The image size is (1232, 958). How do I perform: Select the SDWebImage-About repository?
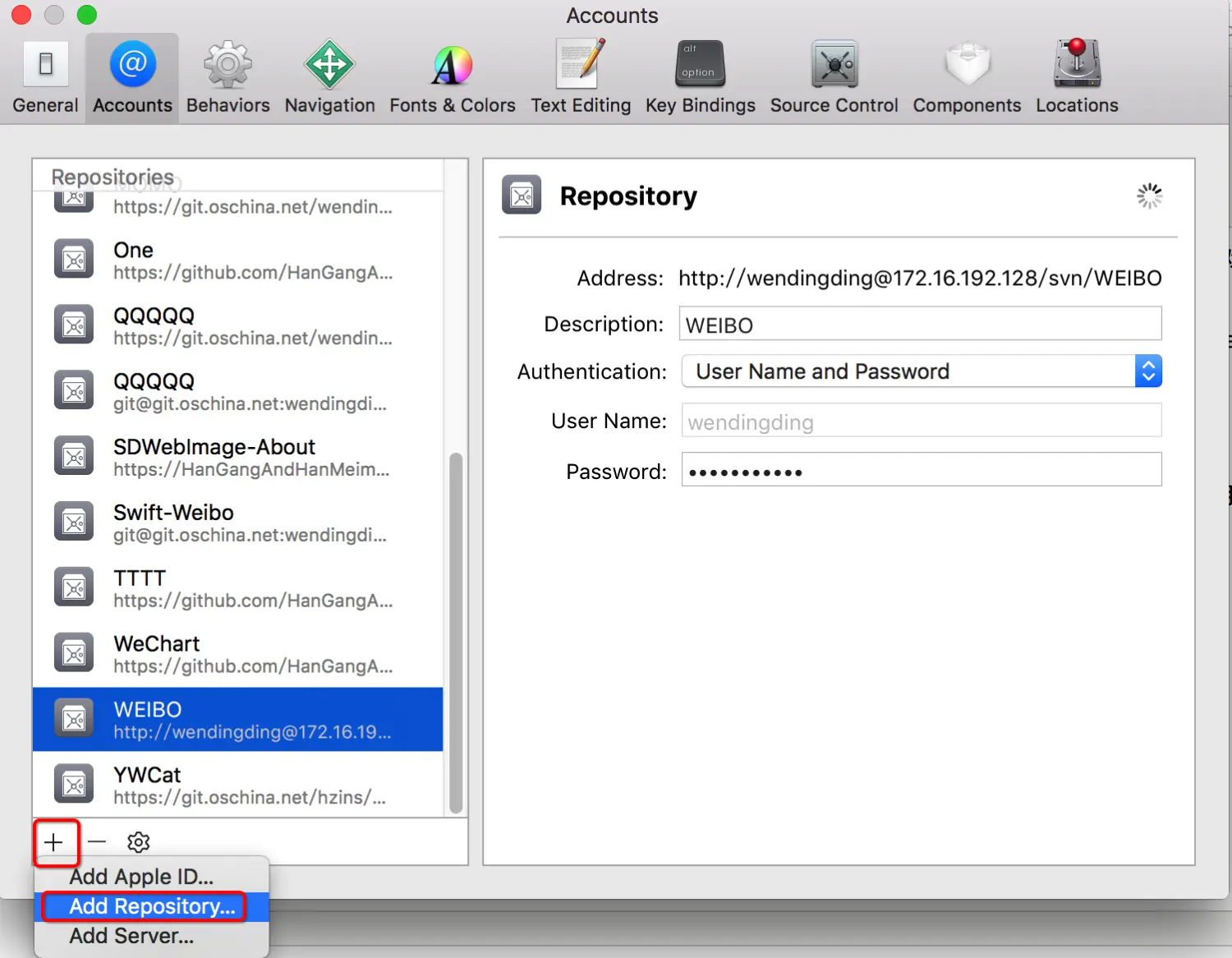click(x=237, y=458)
